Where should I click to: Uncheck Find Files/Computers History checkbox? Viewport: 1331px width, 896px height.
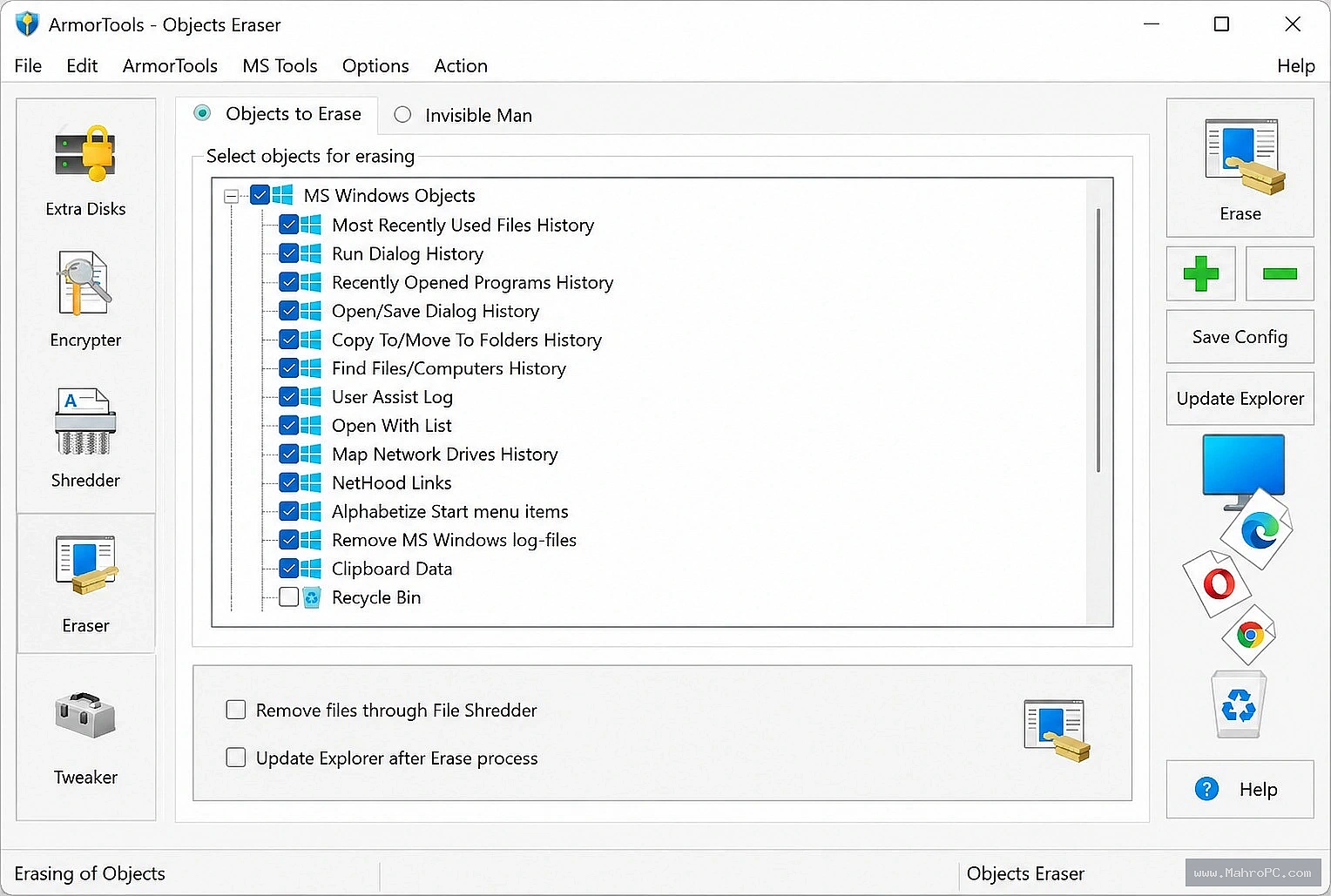tap(289, 368)
